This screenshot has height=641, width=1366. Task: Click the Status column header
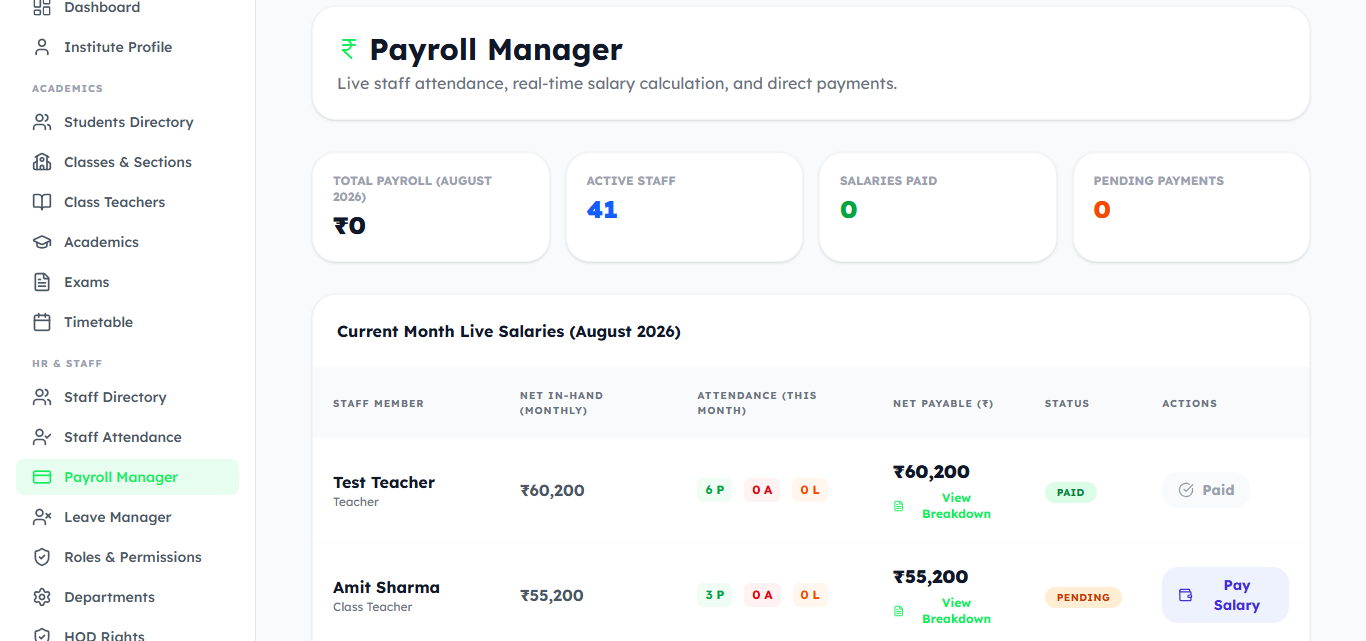tap(1067, 403)
